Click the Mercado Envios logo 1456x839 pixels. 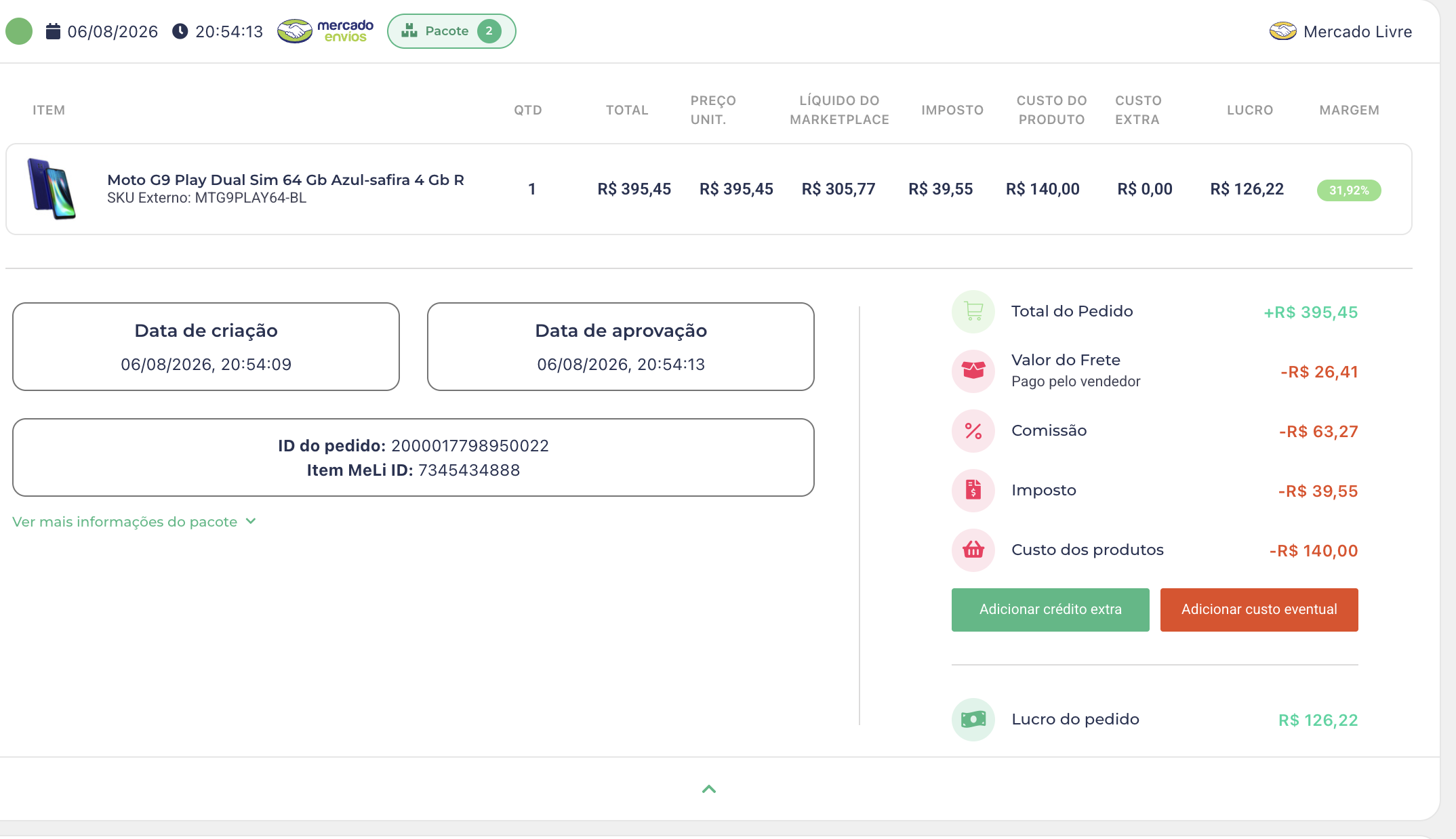pos(325,31)
